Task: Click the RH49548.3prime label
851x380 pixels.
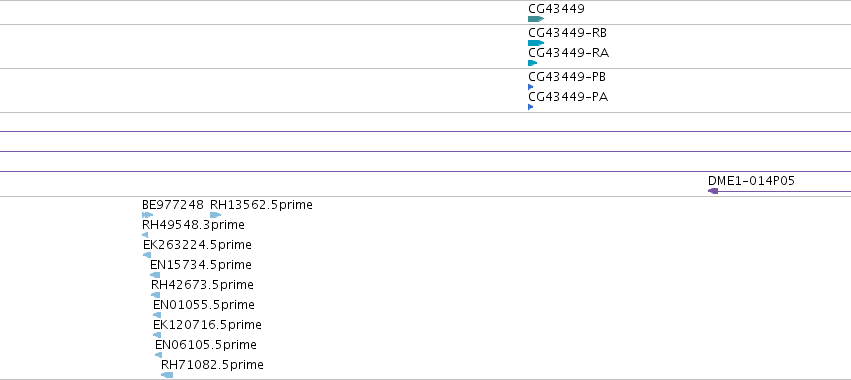Action: pyautogui.click(x=193, y=225)
